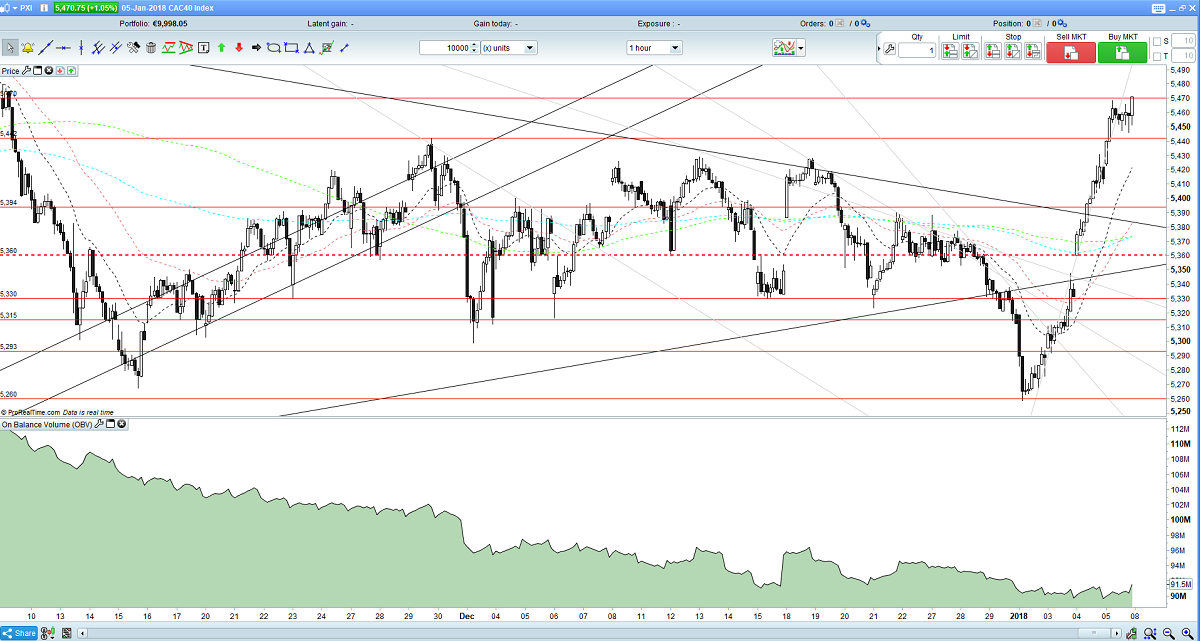The width and height of the screenshot is (1200, 641).
Task: Click the 5,470.75 price quote label
Action: (86, 8)
